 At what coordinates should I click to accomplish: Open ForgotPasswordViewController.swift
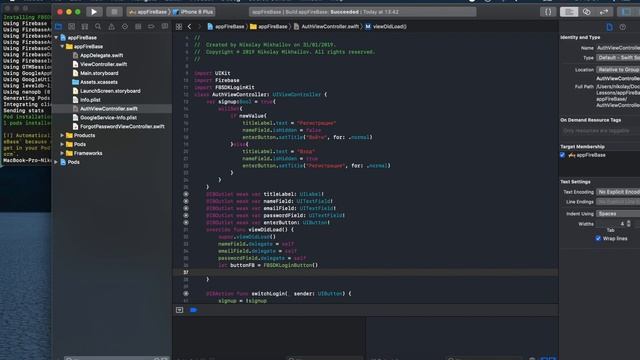click(122, 127)
